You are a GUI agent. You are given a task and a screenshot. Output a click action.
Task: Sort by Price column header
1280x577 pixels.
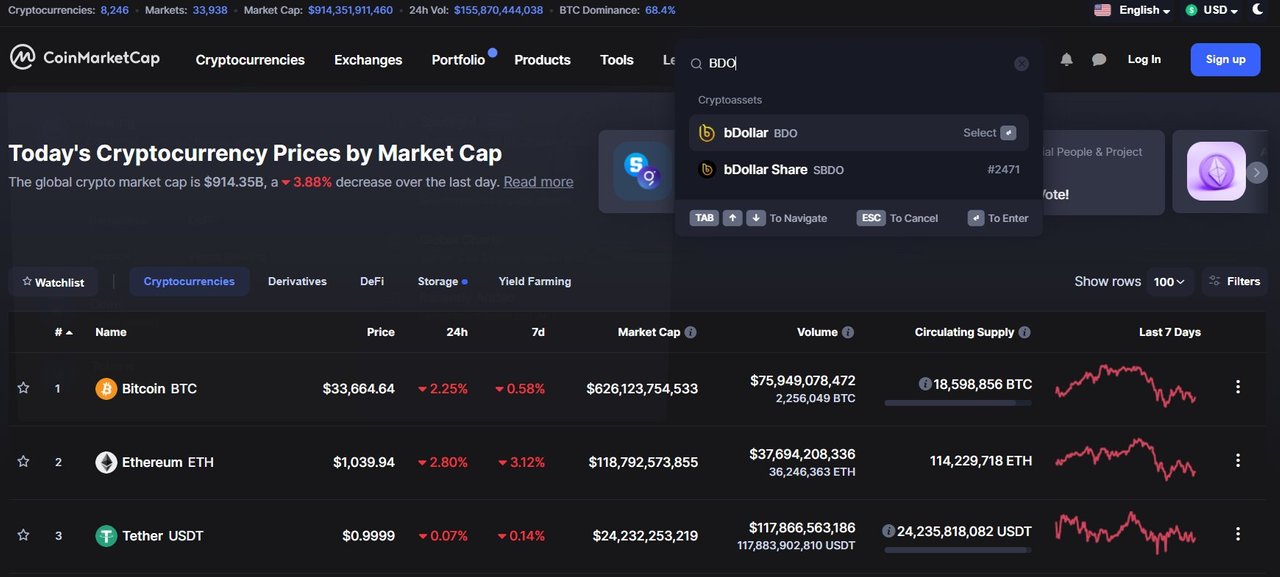[380, 332]
